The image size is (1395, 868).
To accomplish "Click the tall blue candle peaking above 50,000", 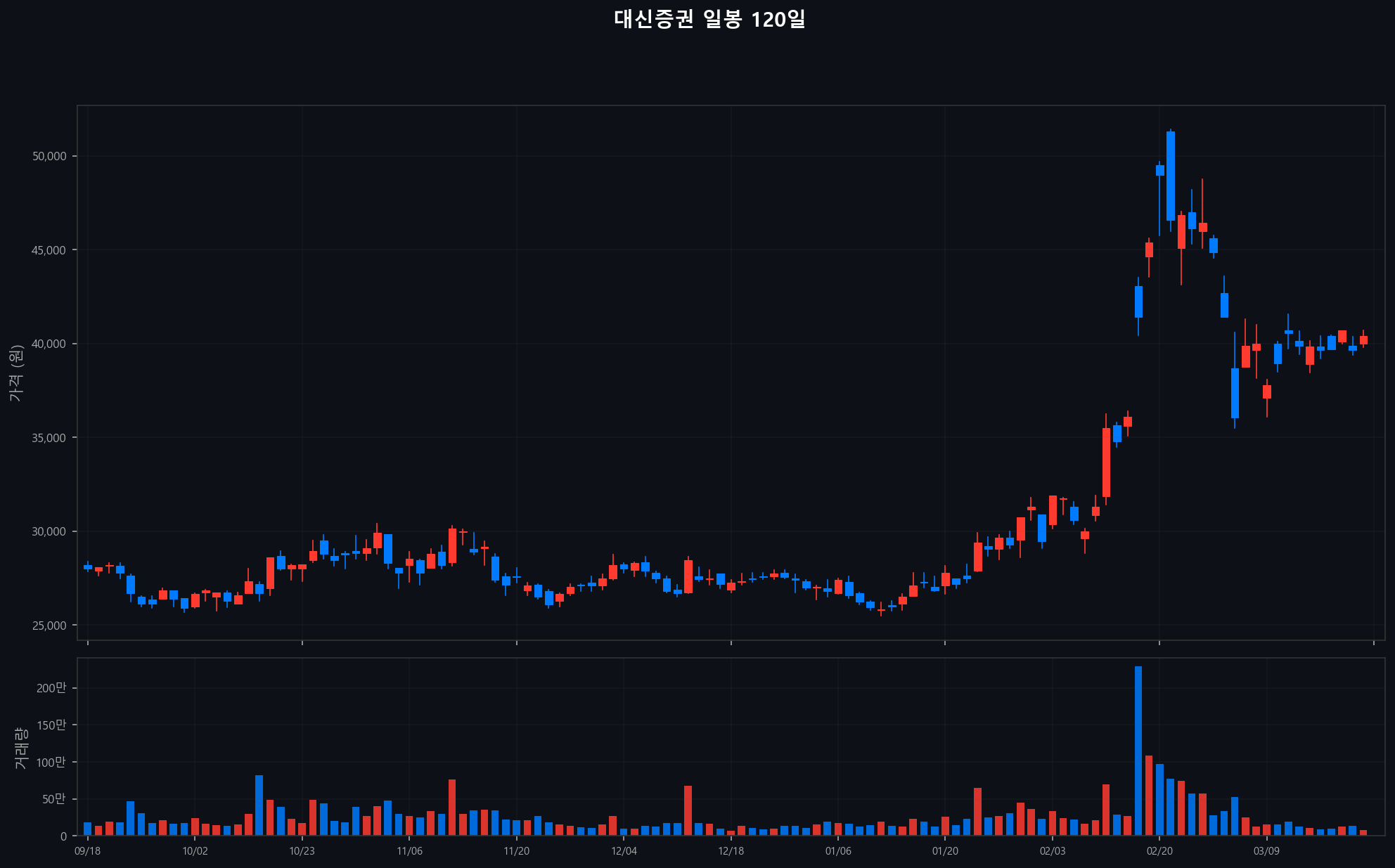I will coord(1170,176).
